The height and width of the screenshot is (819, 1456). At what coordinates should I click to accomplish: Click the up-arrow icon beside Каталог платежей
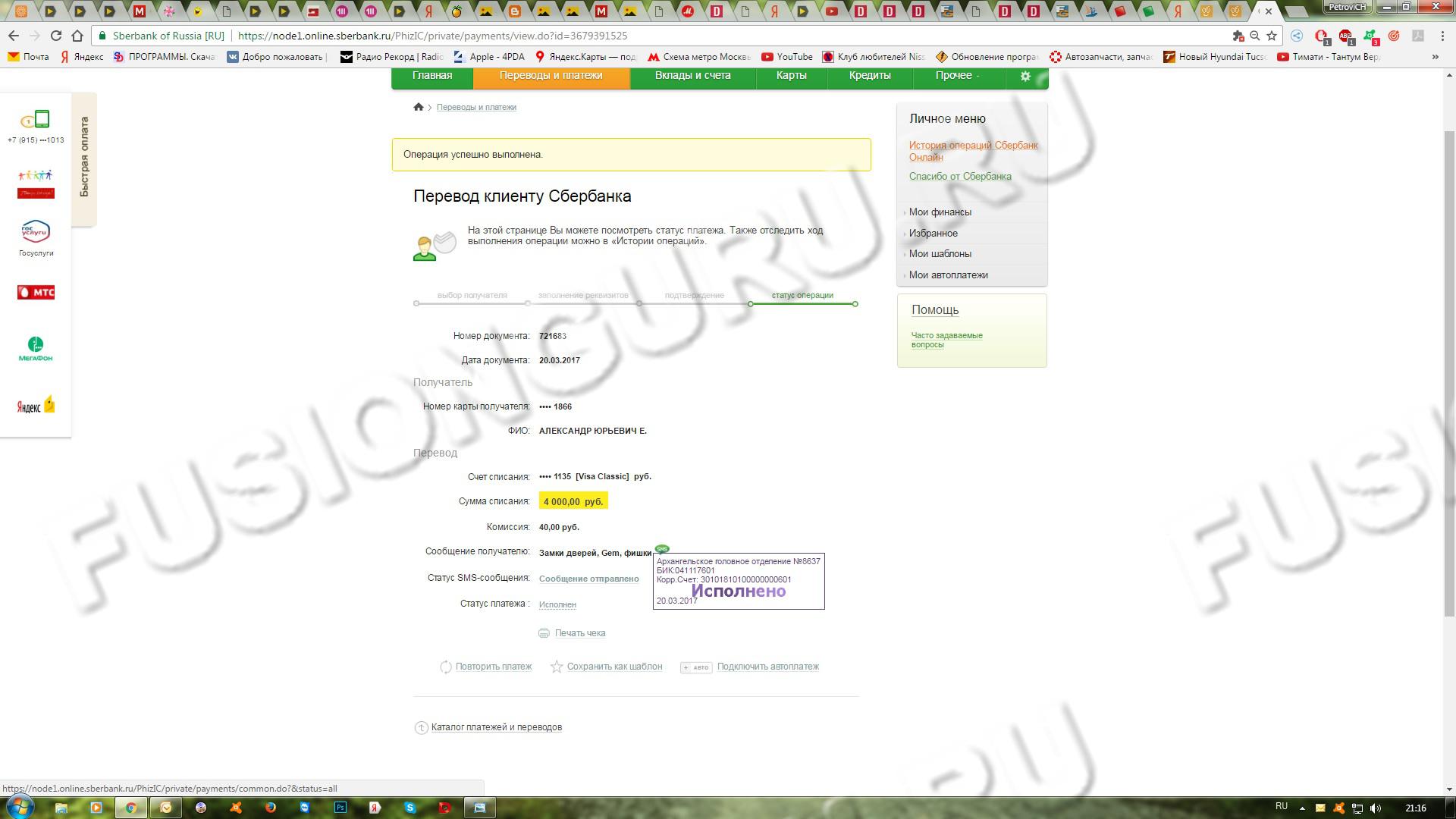[x=422, y=728]
